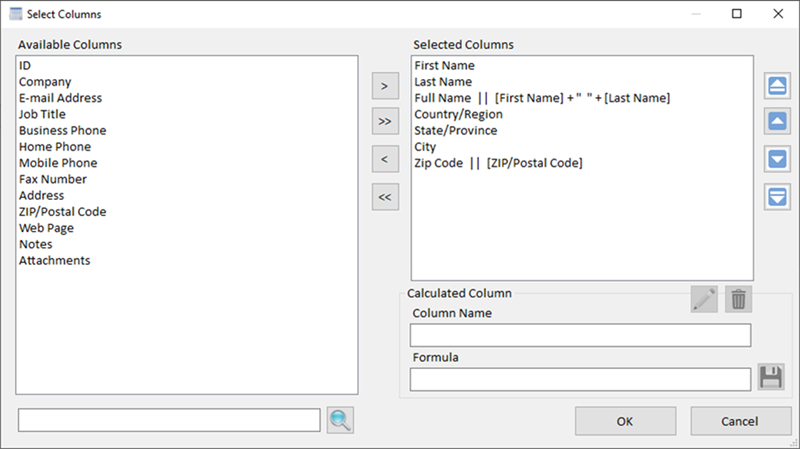Click the magnifier search icon

coord(340,420)
